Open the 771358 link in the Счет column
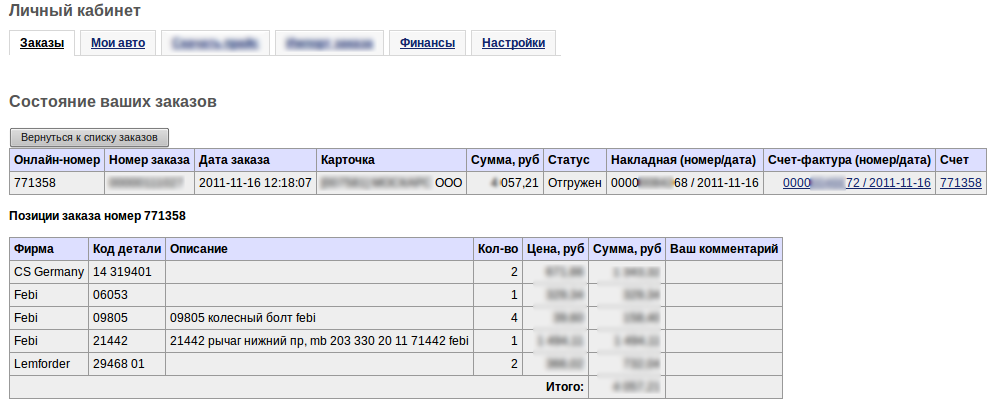This screenshot has width=1006, height=409. point(961,183)
